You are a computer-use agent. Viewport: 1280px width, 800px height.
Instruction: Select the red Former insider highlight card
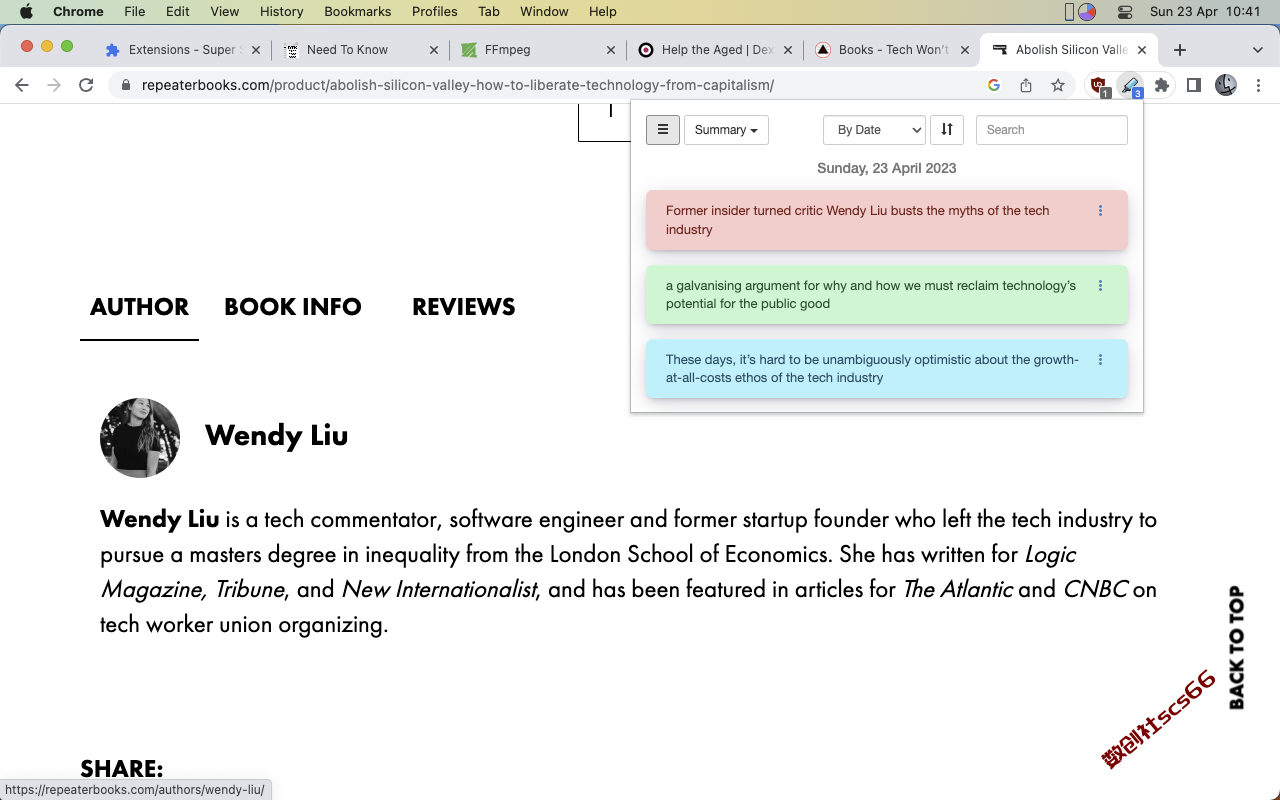click(887, 220)
